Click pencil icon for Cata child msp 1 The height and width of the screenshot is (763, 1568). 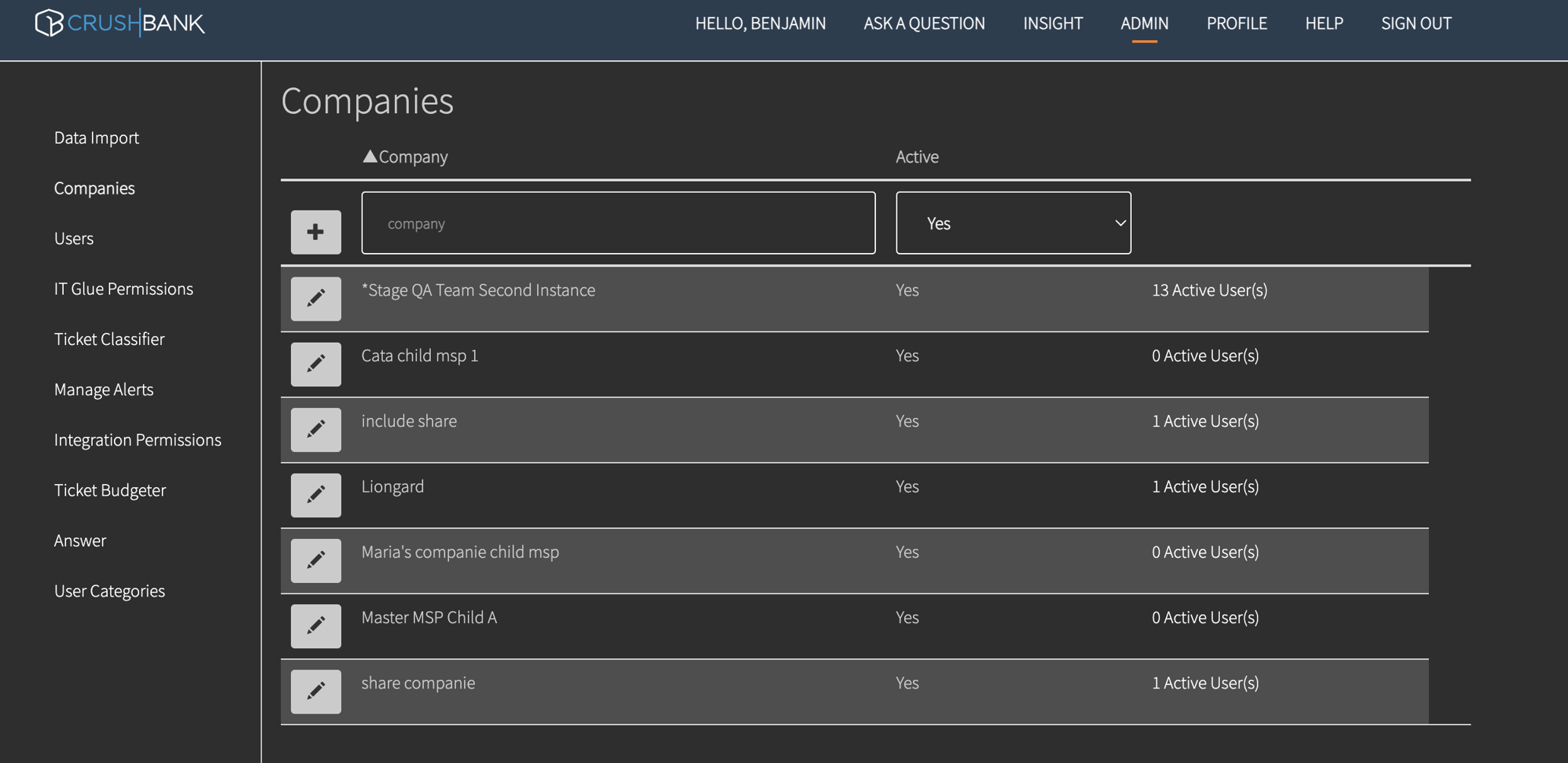(315, 364)
